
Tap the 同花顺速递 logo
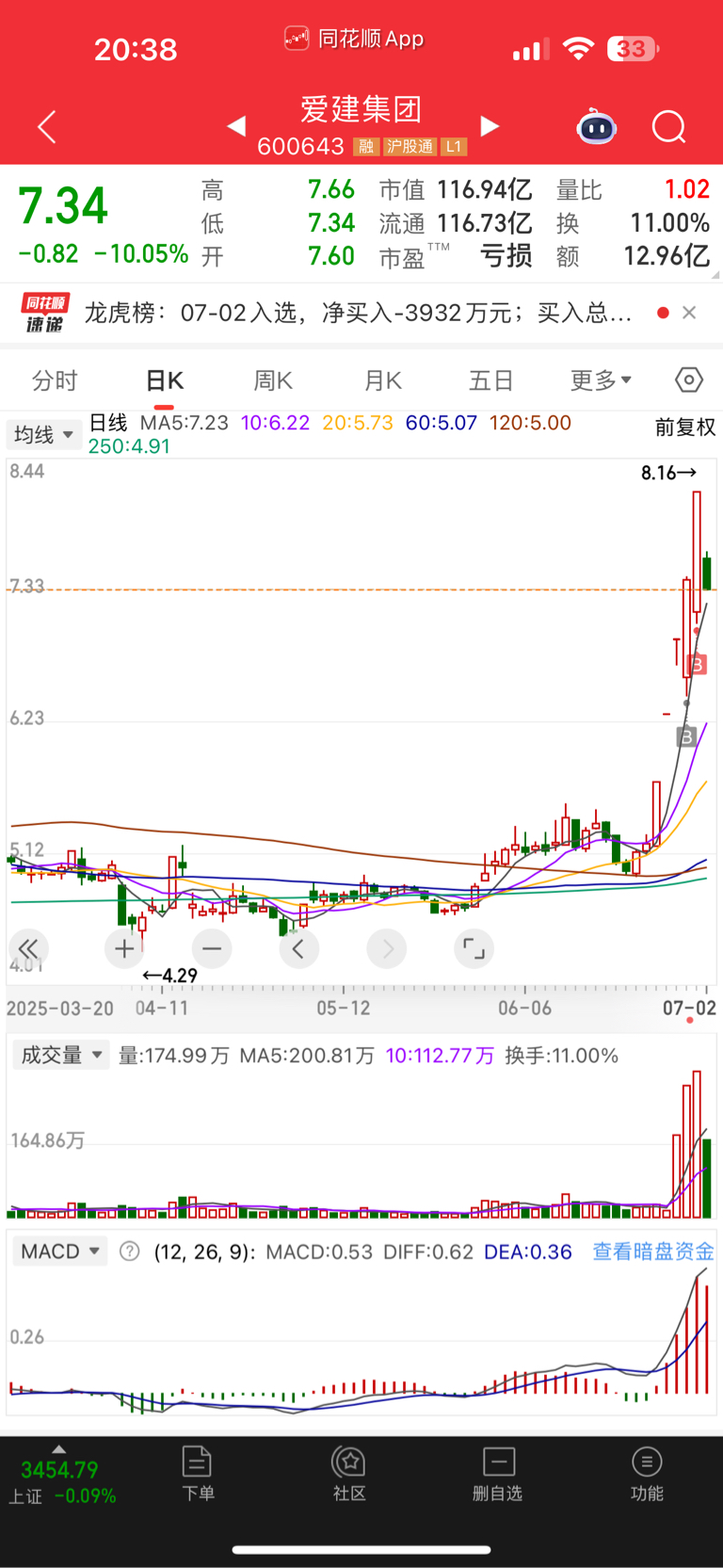tap(45, 313)
